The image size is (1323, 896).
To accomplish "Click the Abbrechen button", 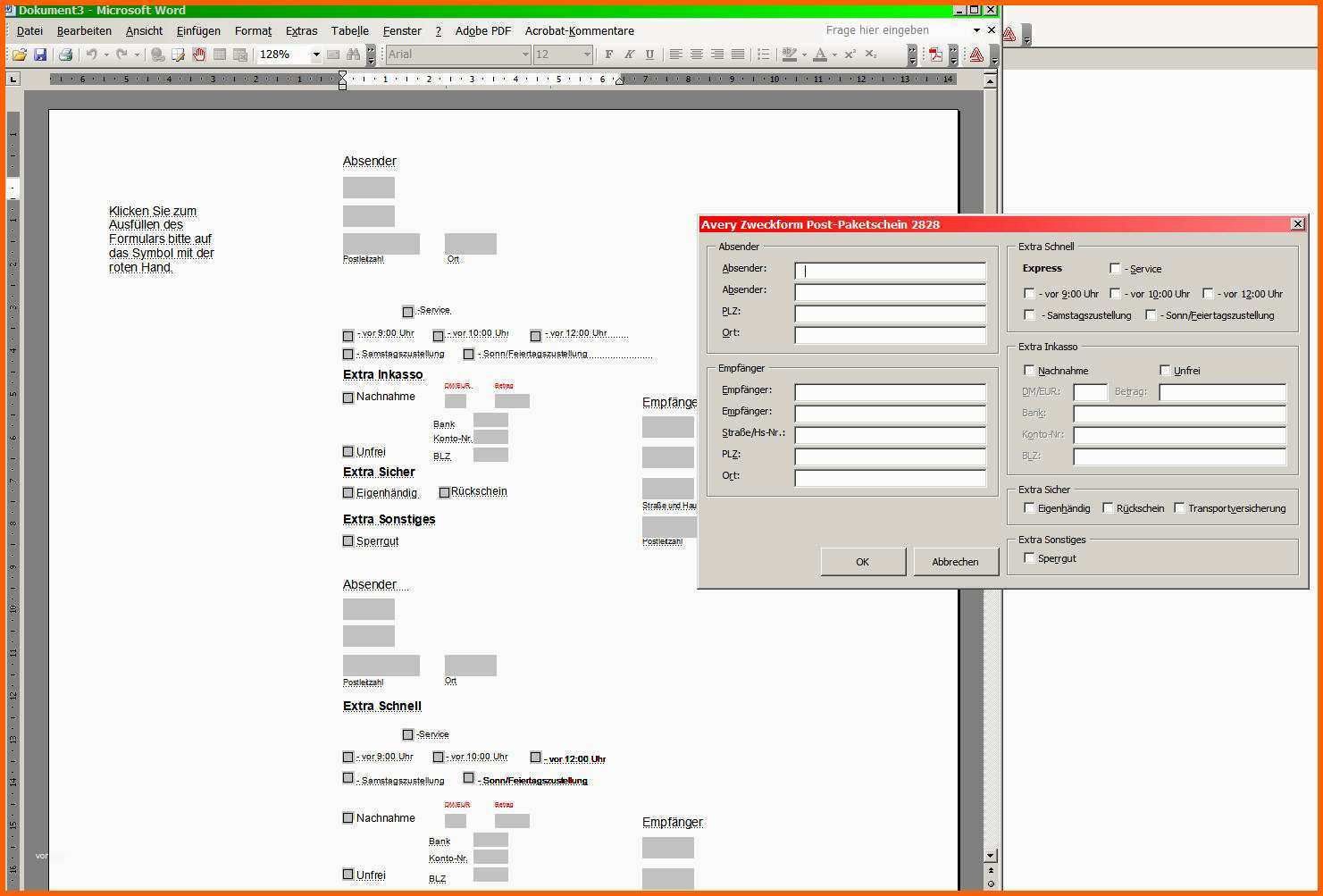I will [956, 562].
